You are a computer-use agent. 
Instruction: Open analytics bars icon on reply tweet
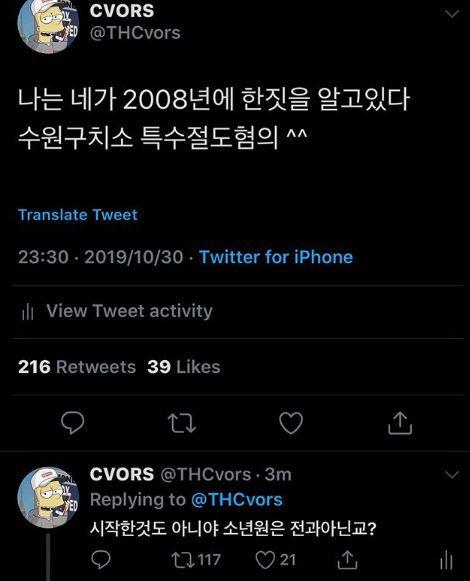pyautogui.click(x=446, y=560)
